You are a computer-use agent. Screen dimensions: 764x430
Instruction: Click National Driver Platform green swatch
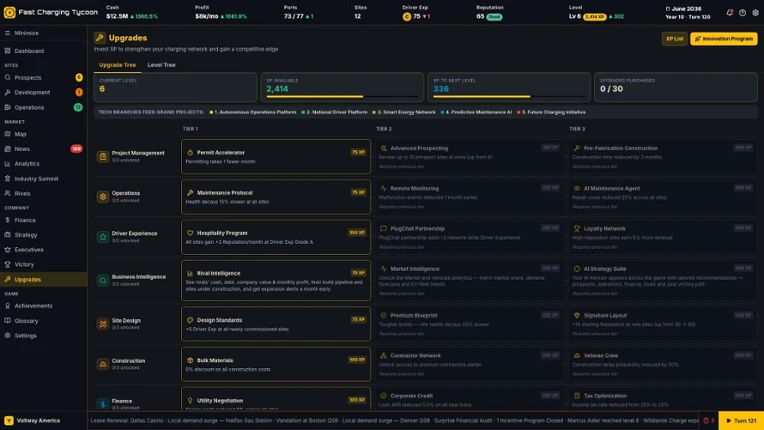tap(303, 112)
